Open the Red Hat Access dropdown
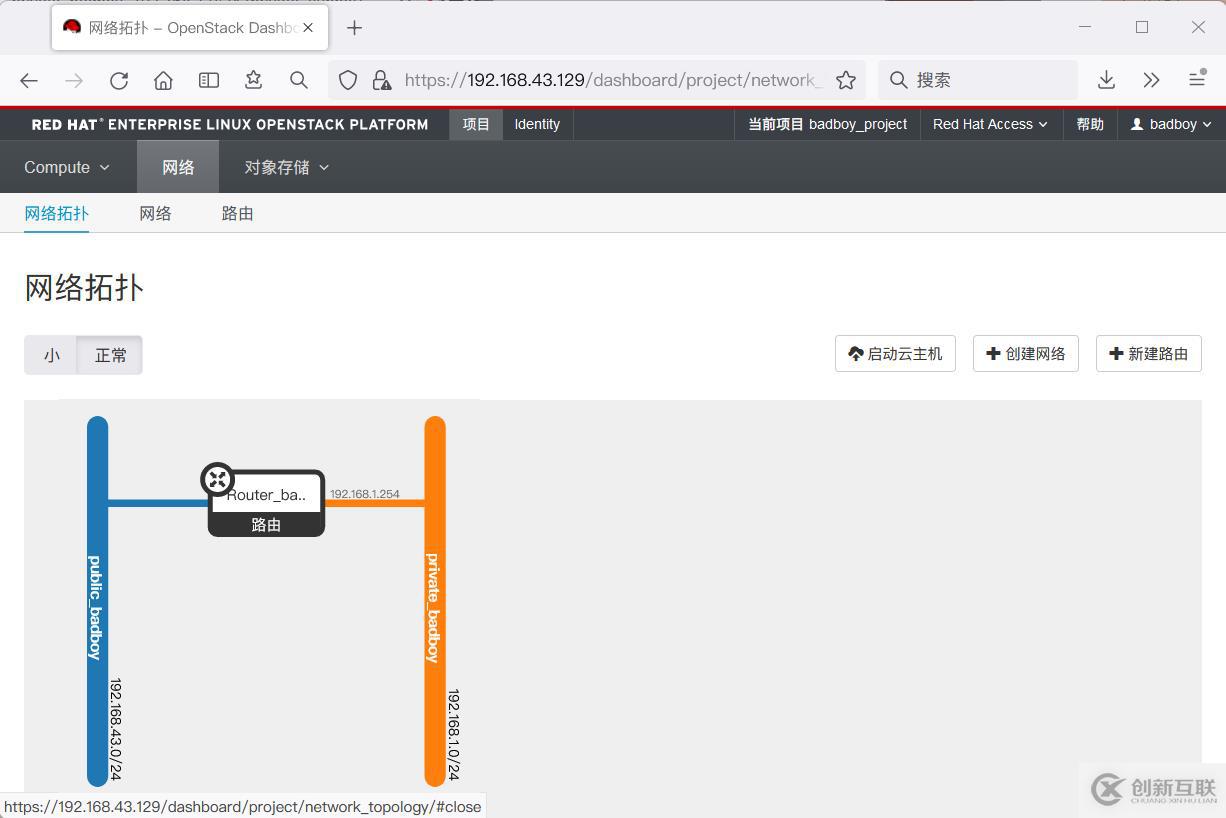This screenshot has height=818, width=1226. (x=990, y=124)
